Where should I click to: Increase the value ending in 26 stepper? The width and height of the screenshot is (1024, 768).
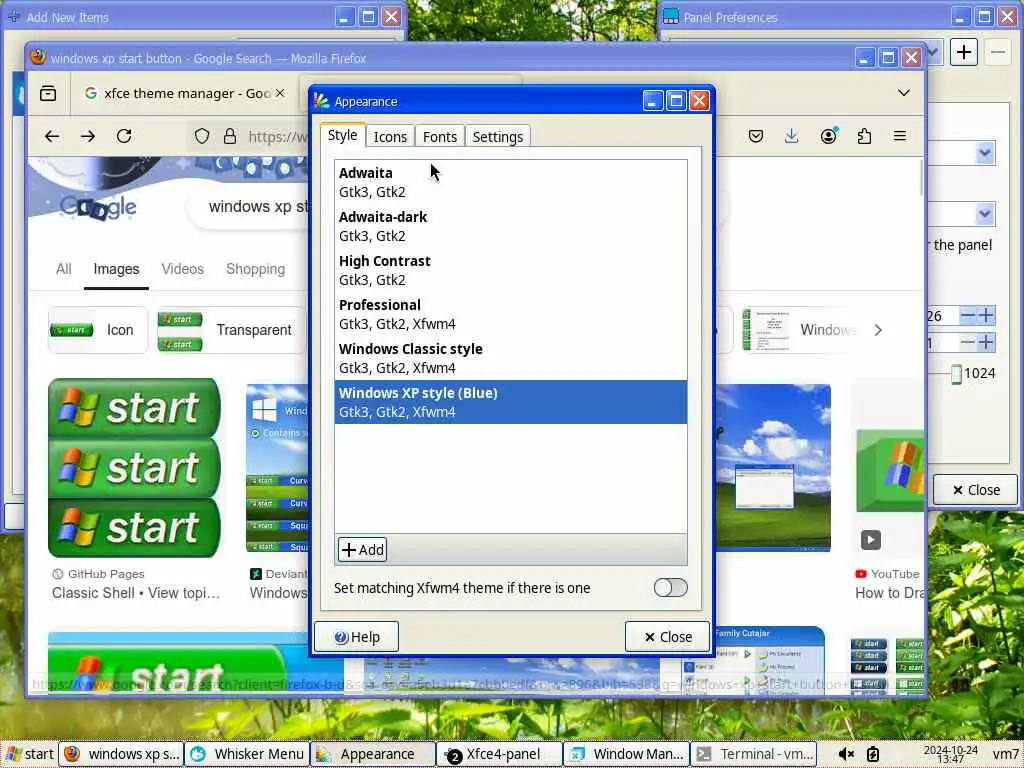pyautogui.click(x=986, y=316)
